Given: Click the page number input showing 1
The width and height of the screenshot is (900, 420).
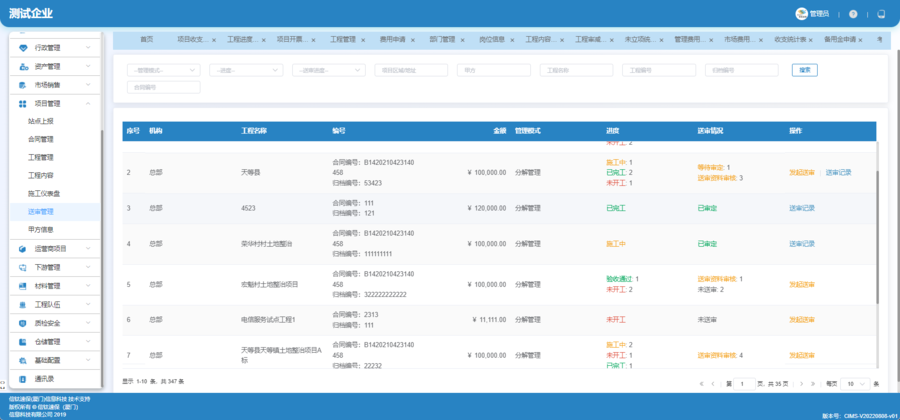Looking at the screenshot, I should click(745, 384).
